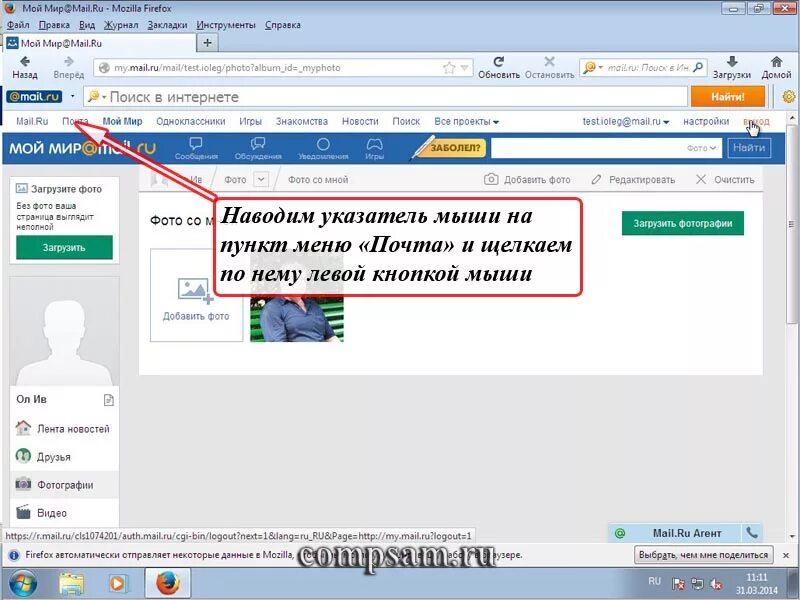The width and height of the screenshot is (800, 600).
Task: Open the Инструменты menu
Action: coord(226,25)
